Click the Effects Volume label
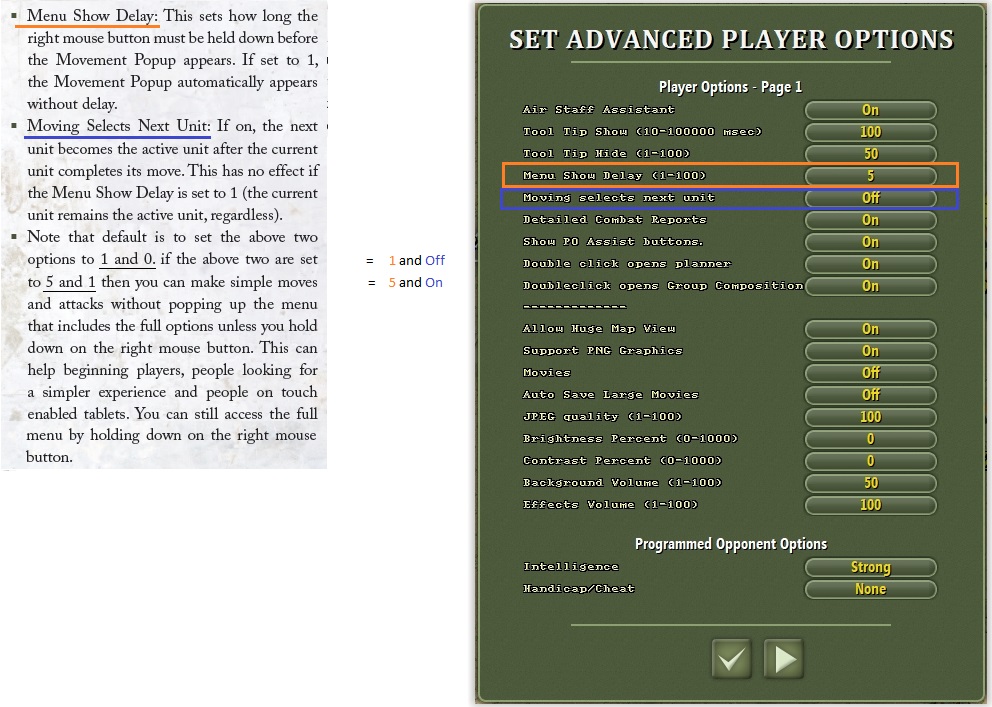The width and height of the screenshot is (992, 707). click(x=610, y=505)
